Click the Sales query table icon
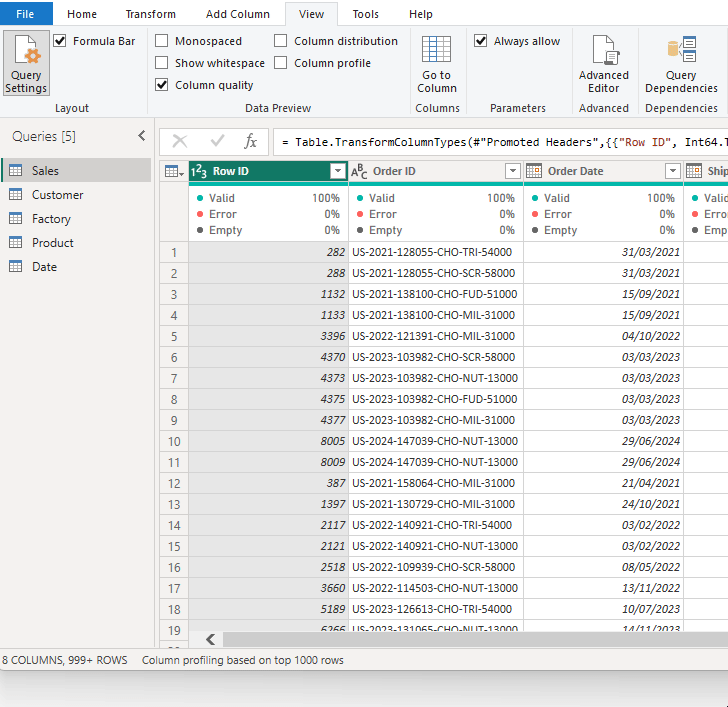Viewport: 728px width, 707px height. [16, 170]
